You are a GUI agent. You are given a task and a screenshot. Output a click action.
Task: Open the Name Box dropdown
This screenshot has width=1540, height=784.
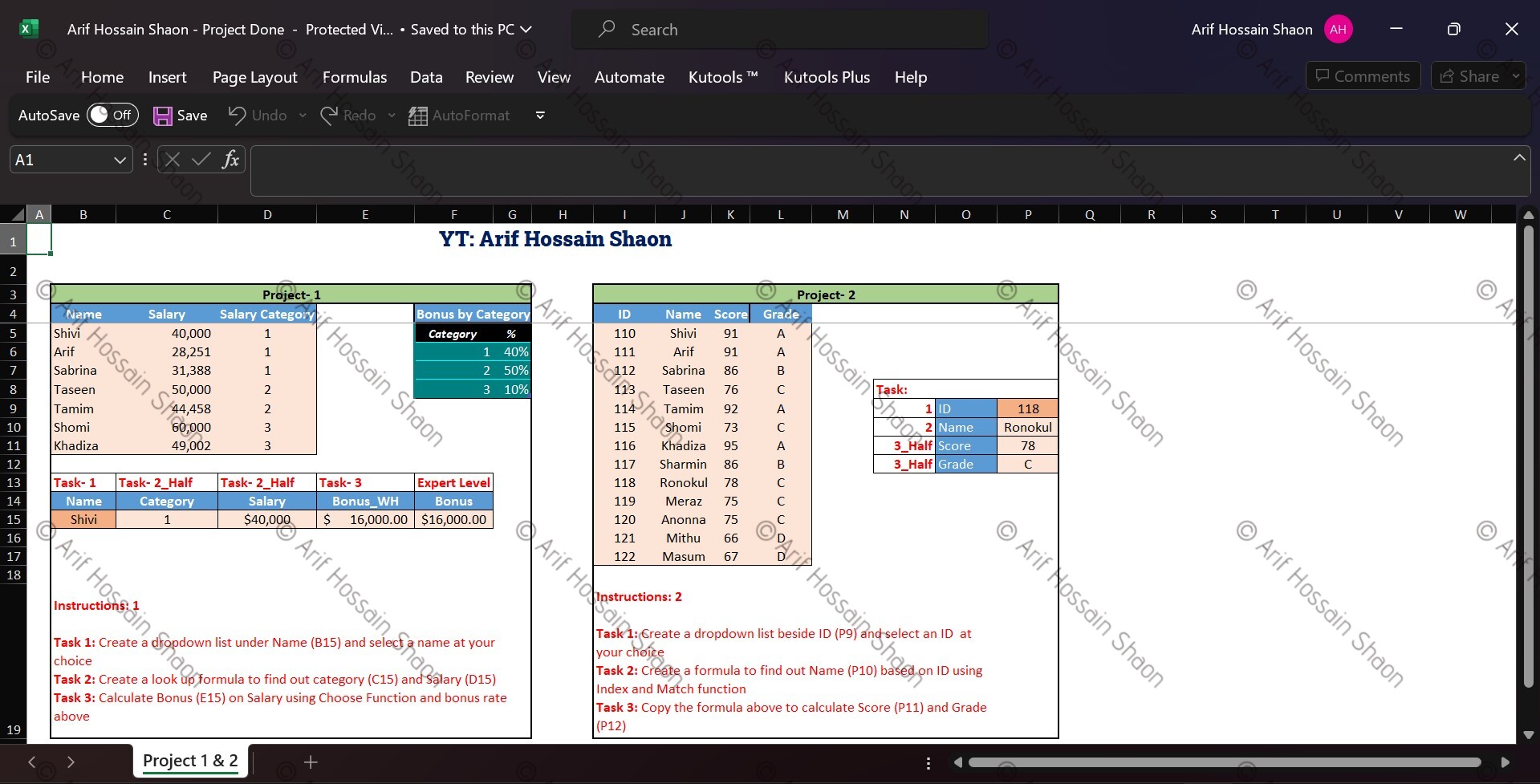pos(119,159)
